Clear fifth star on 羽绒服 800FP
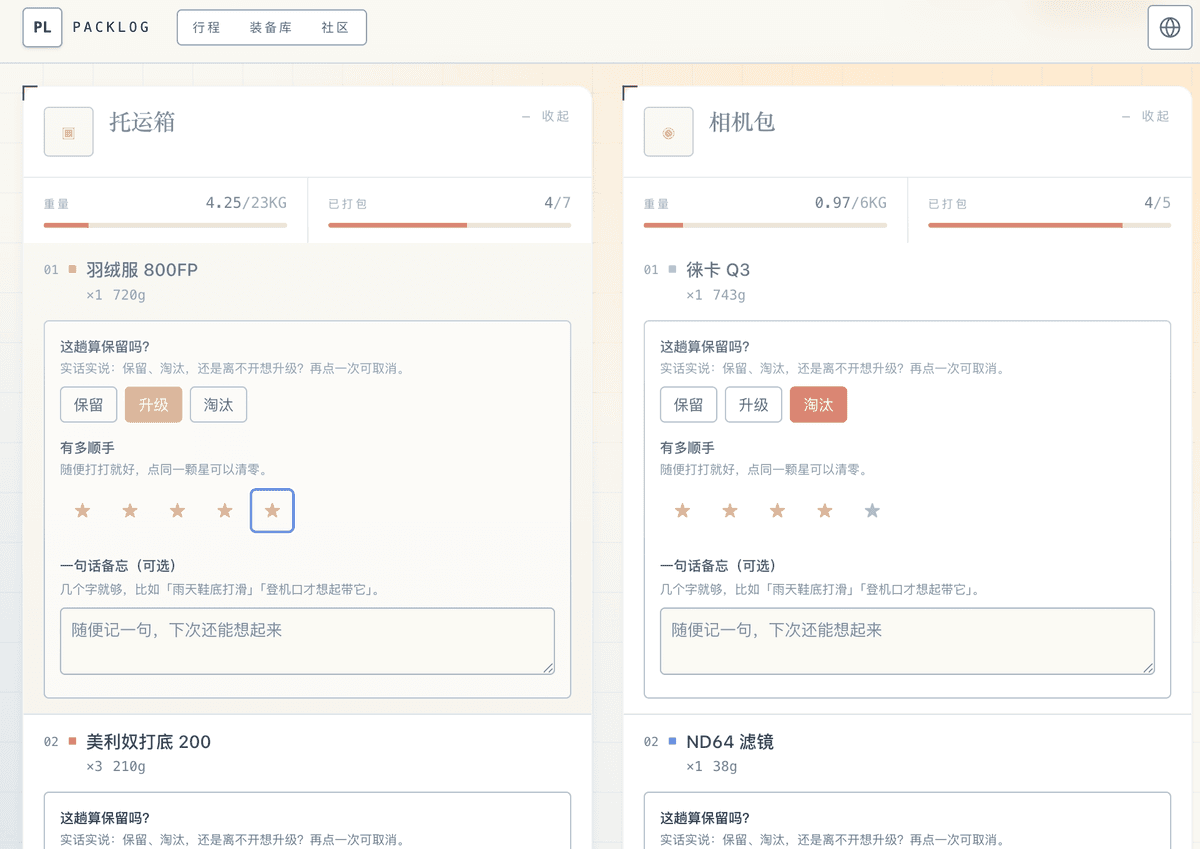 (x=272, y=511)
